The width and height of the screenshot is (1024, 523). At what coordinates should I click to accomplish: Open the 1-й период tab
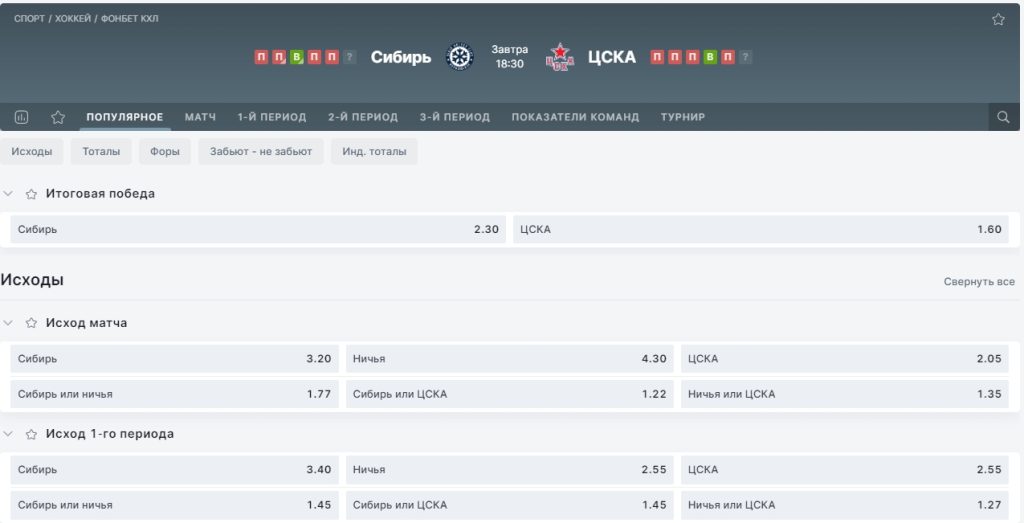[272, 117]
